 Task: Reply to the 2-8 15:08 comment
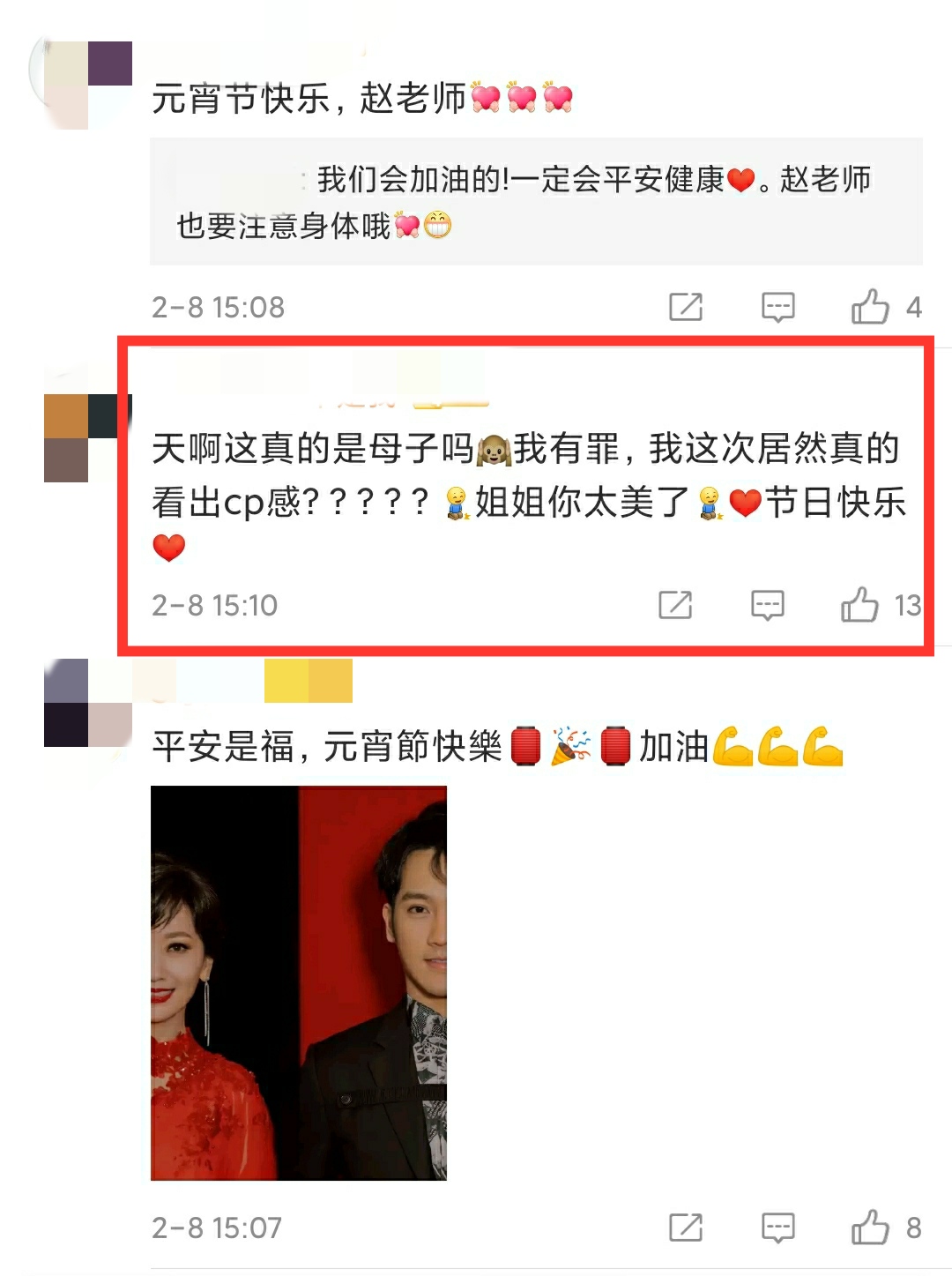click(x=778, y=307)
